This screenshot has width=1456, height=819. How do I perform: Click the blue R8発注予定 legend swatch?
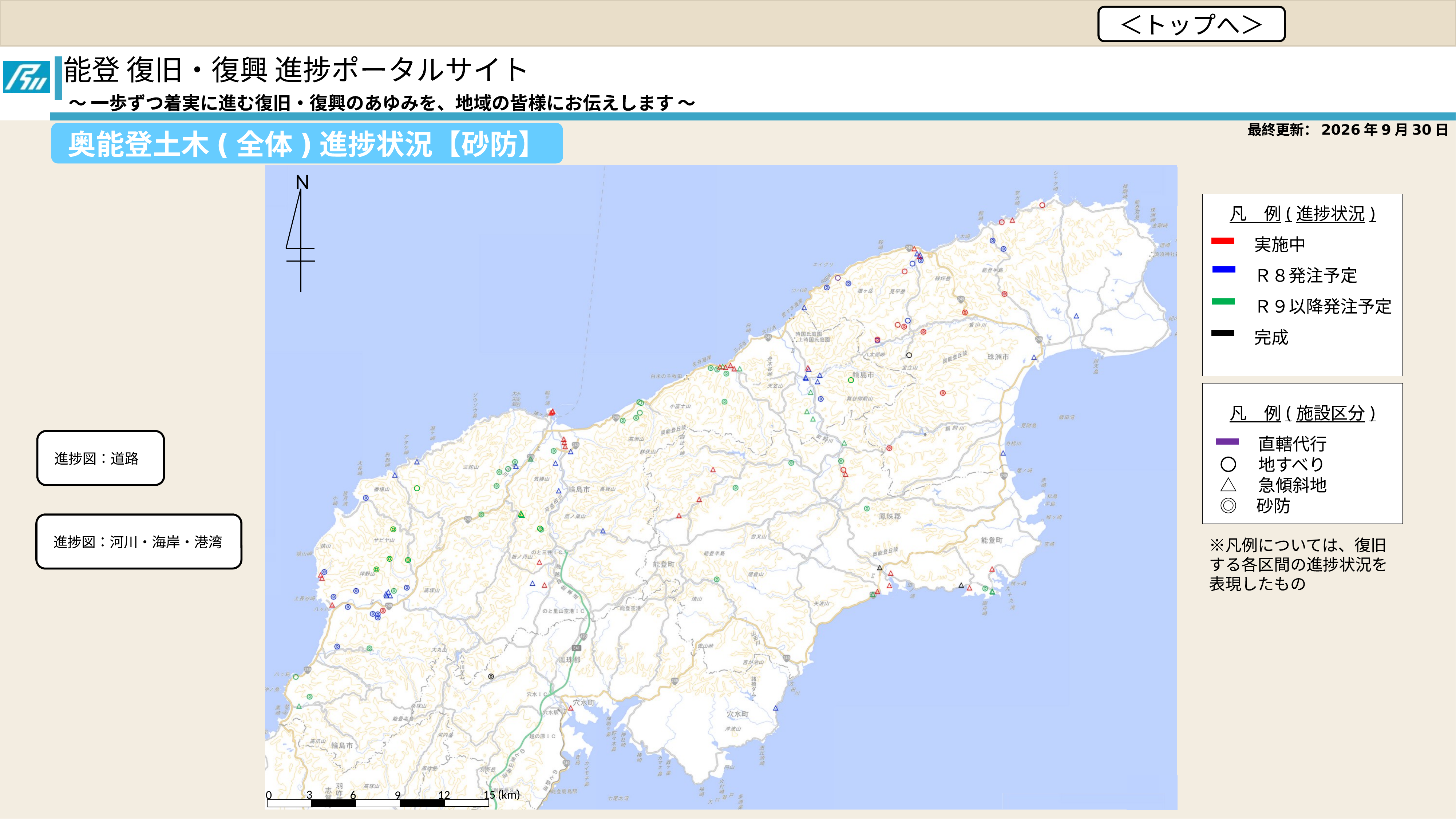pyautogui.click(x=1224, y=270)
